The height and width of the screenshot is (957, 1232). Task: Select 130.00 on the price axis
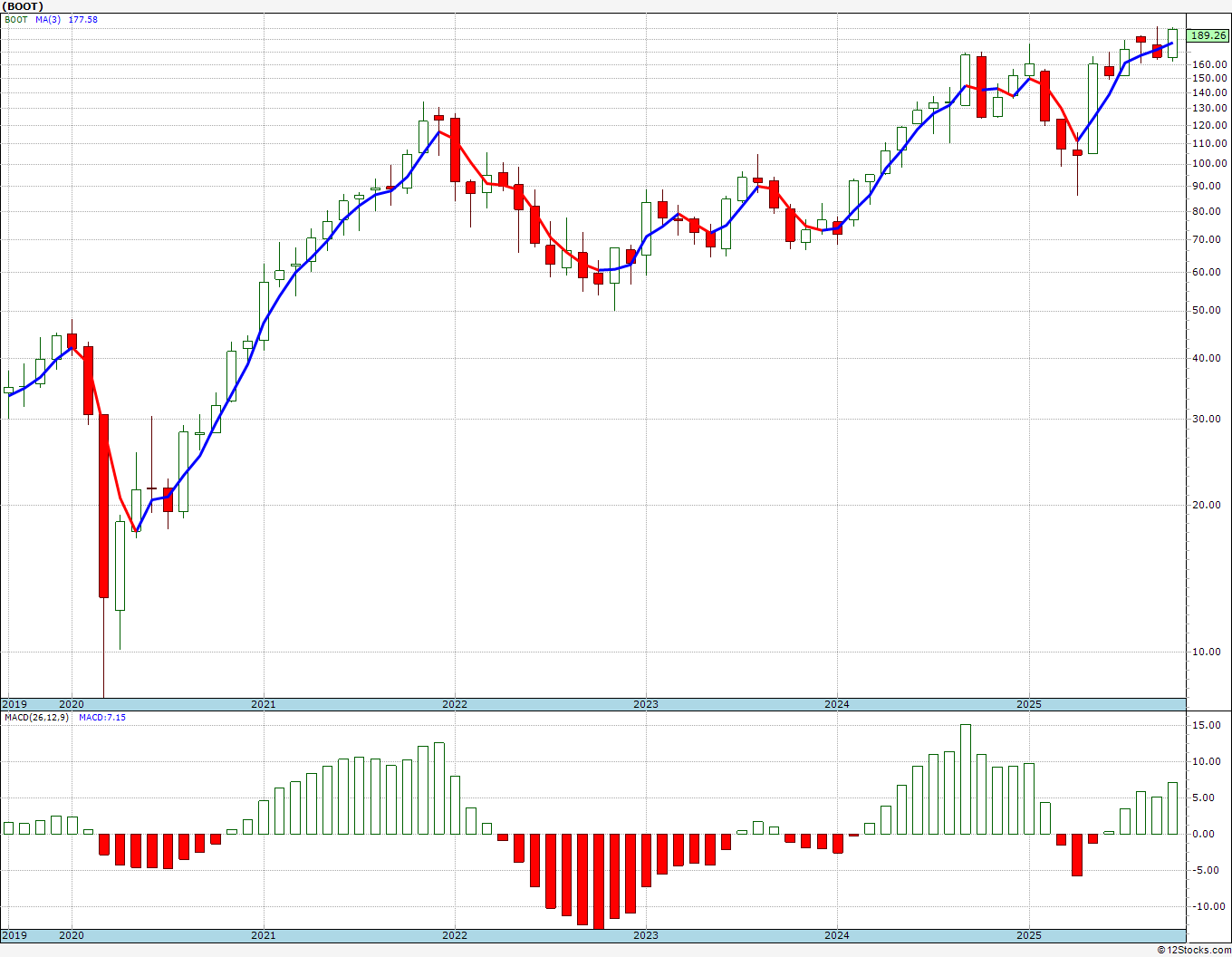(1210, 108)
